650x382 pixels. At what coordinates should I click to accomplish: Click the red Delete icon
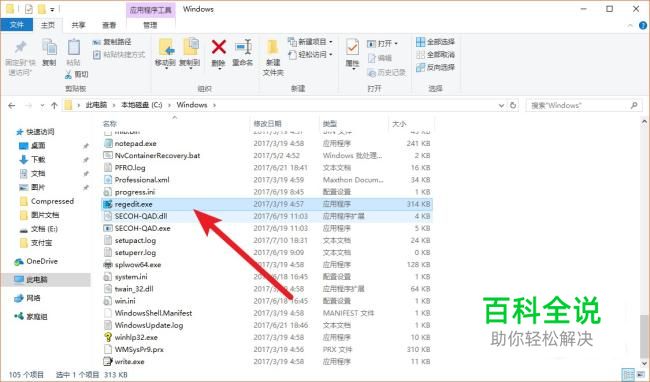pyautogui.click(x=218, y=47)
